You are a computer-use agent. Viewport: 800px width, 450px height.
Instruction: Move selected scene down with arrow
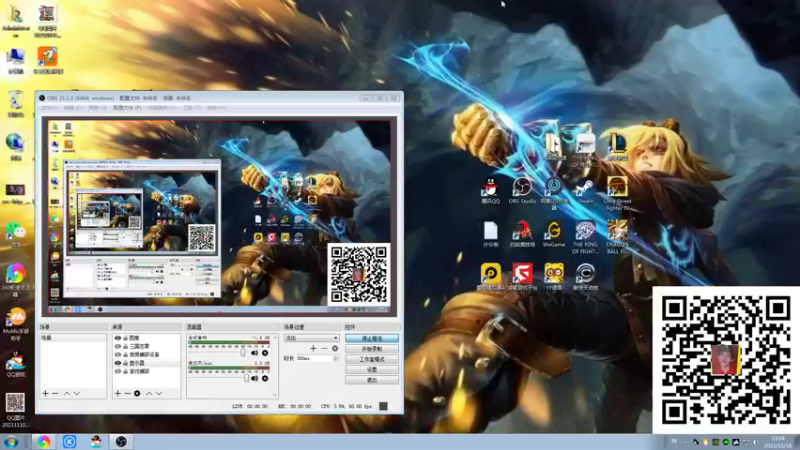[77, 393]
